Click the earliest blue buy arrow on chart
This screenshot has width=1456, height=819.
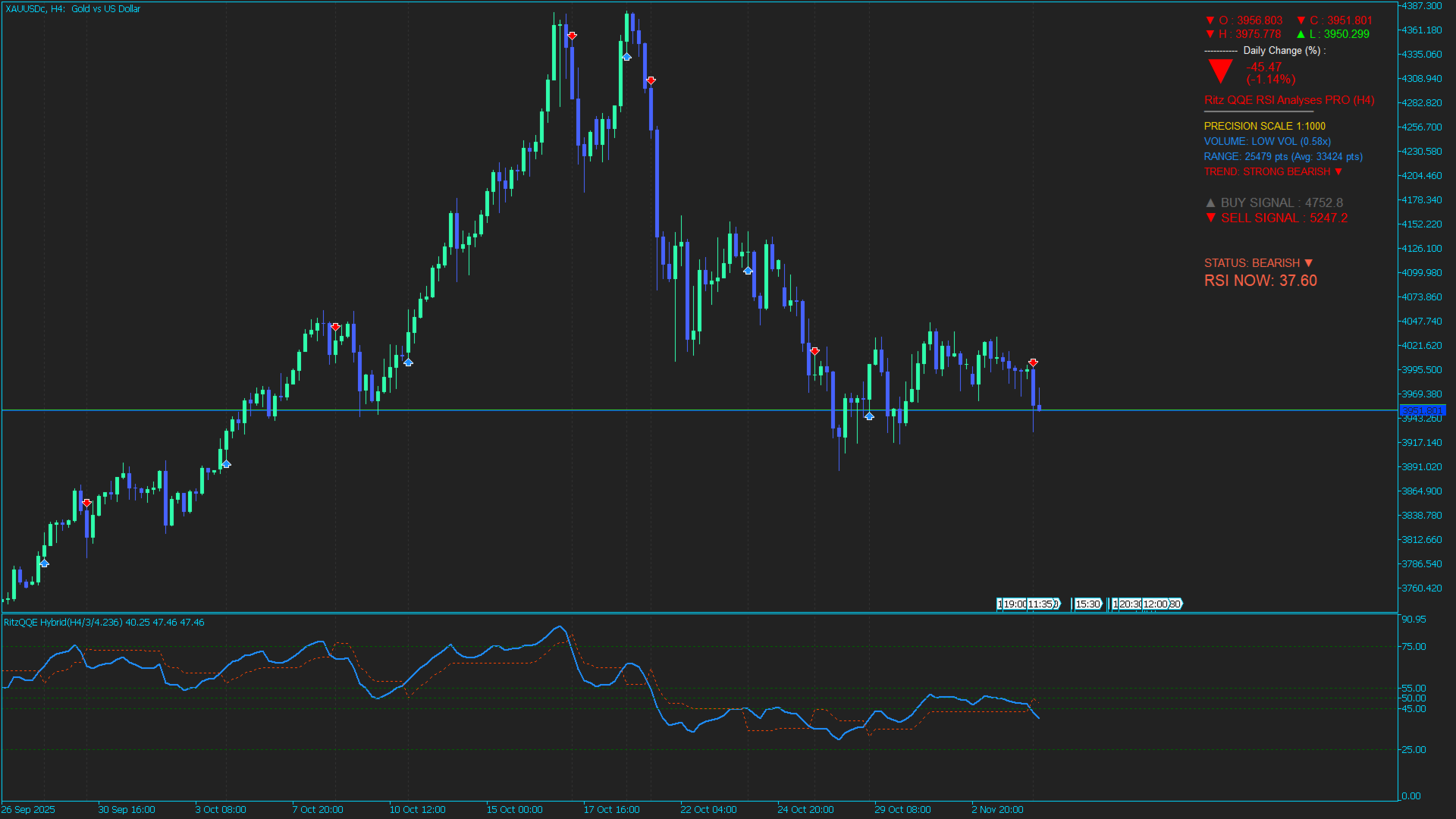(44, 563)
